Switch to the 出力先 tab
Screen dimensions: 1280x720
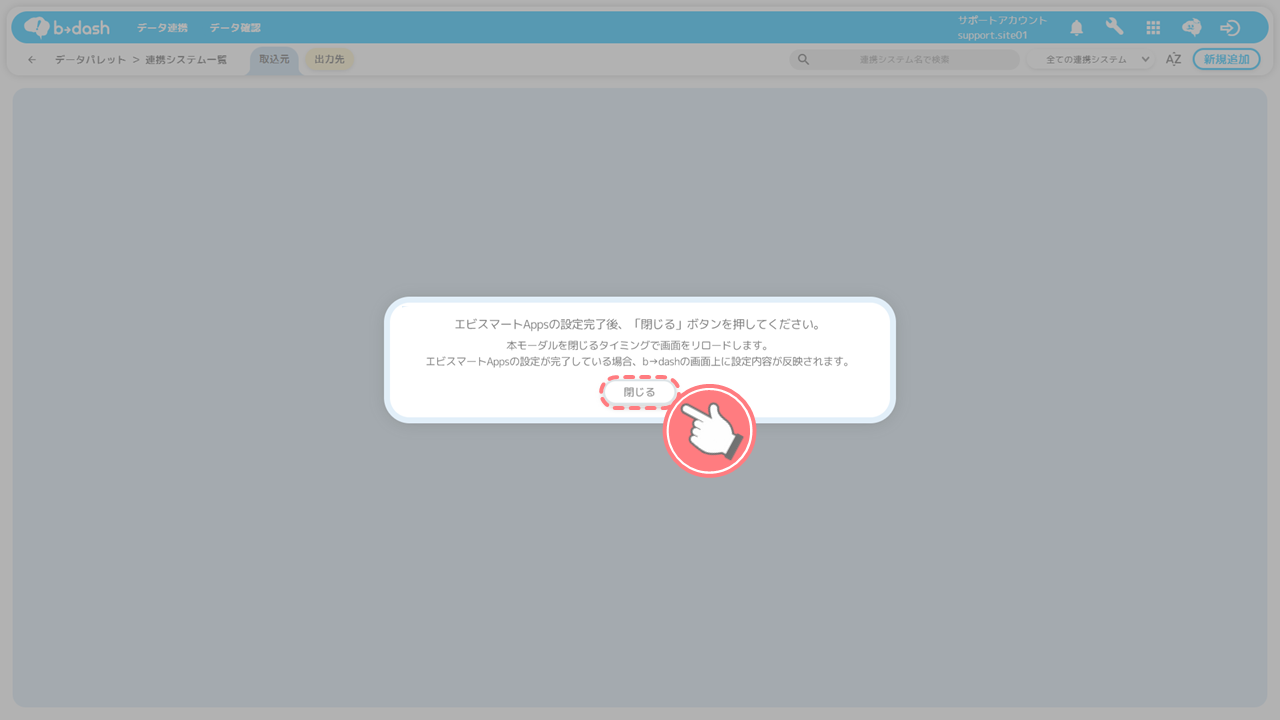click(329, 60)
